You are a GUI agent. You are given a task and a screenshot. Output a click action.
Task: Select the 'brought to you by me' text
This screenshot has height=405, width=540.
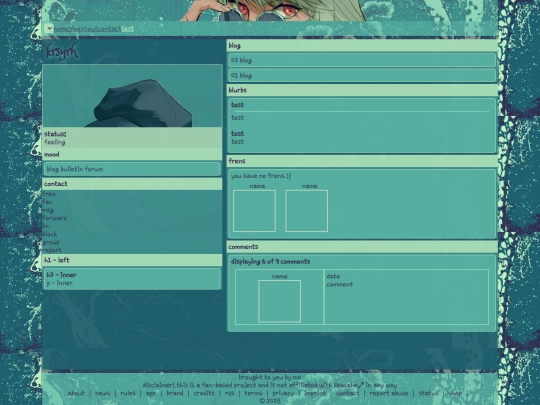pos(270,377)
